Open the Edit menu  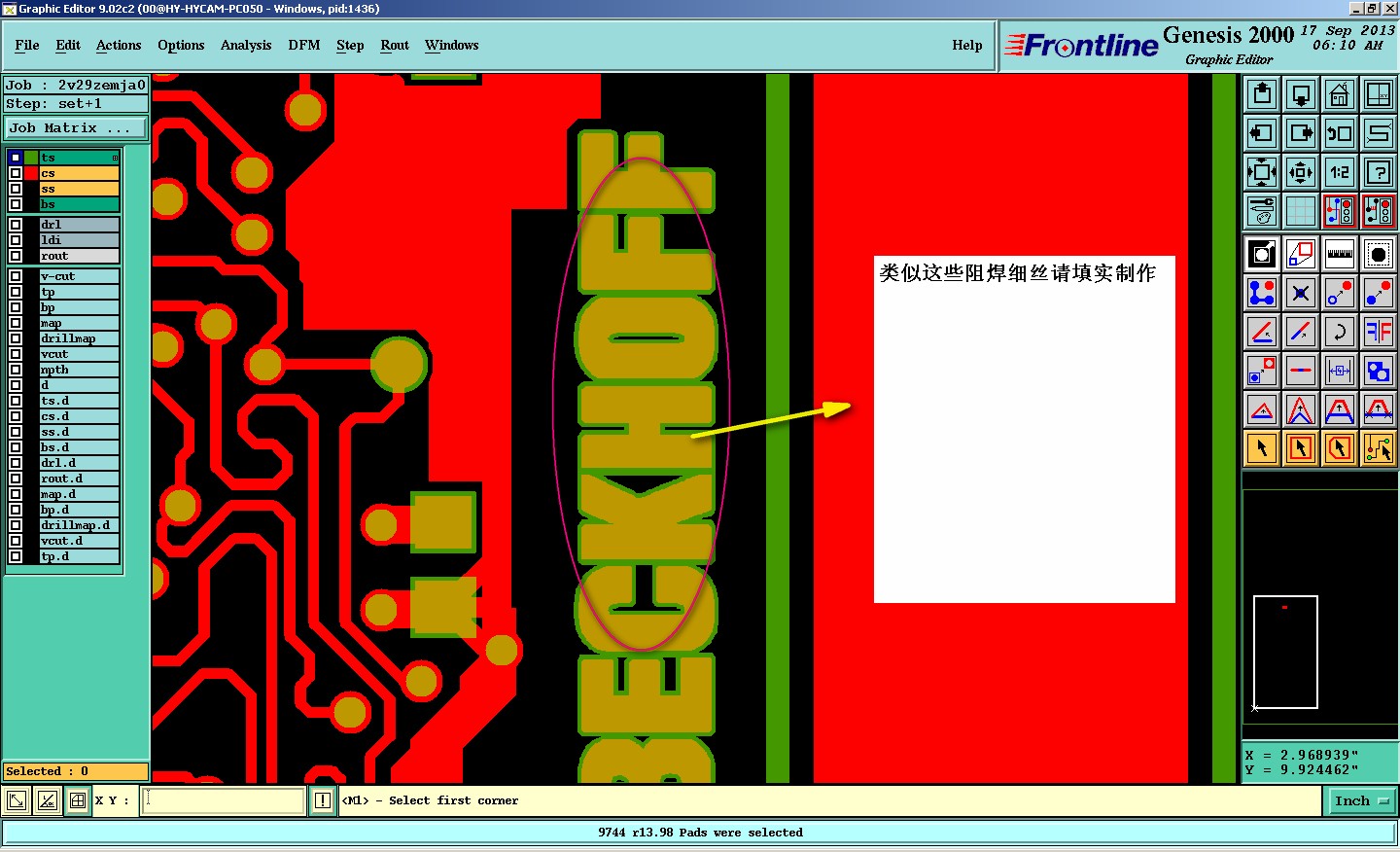tap(68, 45)
